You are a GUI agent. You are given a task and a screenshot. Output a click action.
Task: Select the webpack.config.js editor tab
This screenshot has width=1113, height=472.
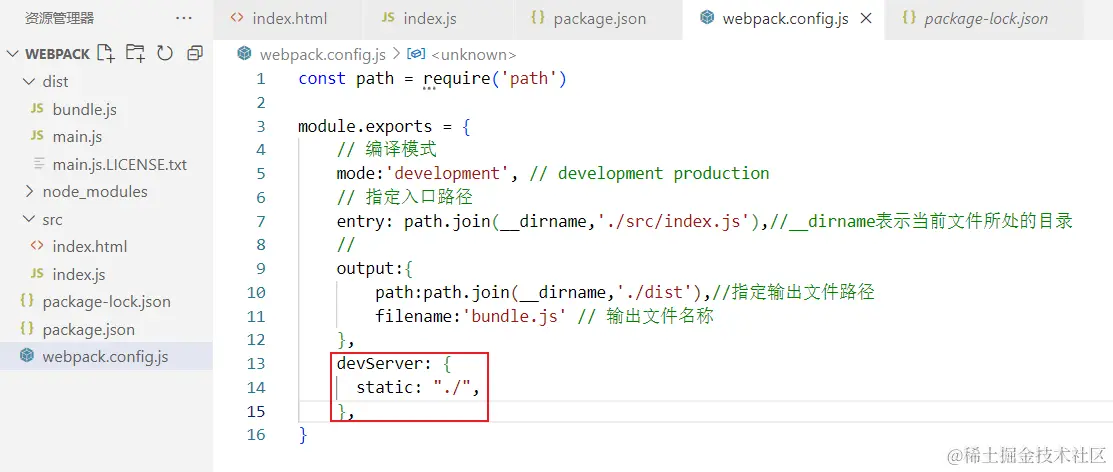pyautogui.click(x=784, y=19)
